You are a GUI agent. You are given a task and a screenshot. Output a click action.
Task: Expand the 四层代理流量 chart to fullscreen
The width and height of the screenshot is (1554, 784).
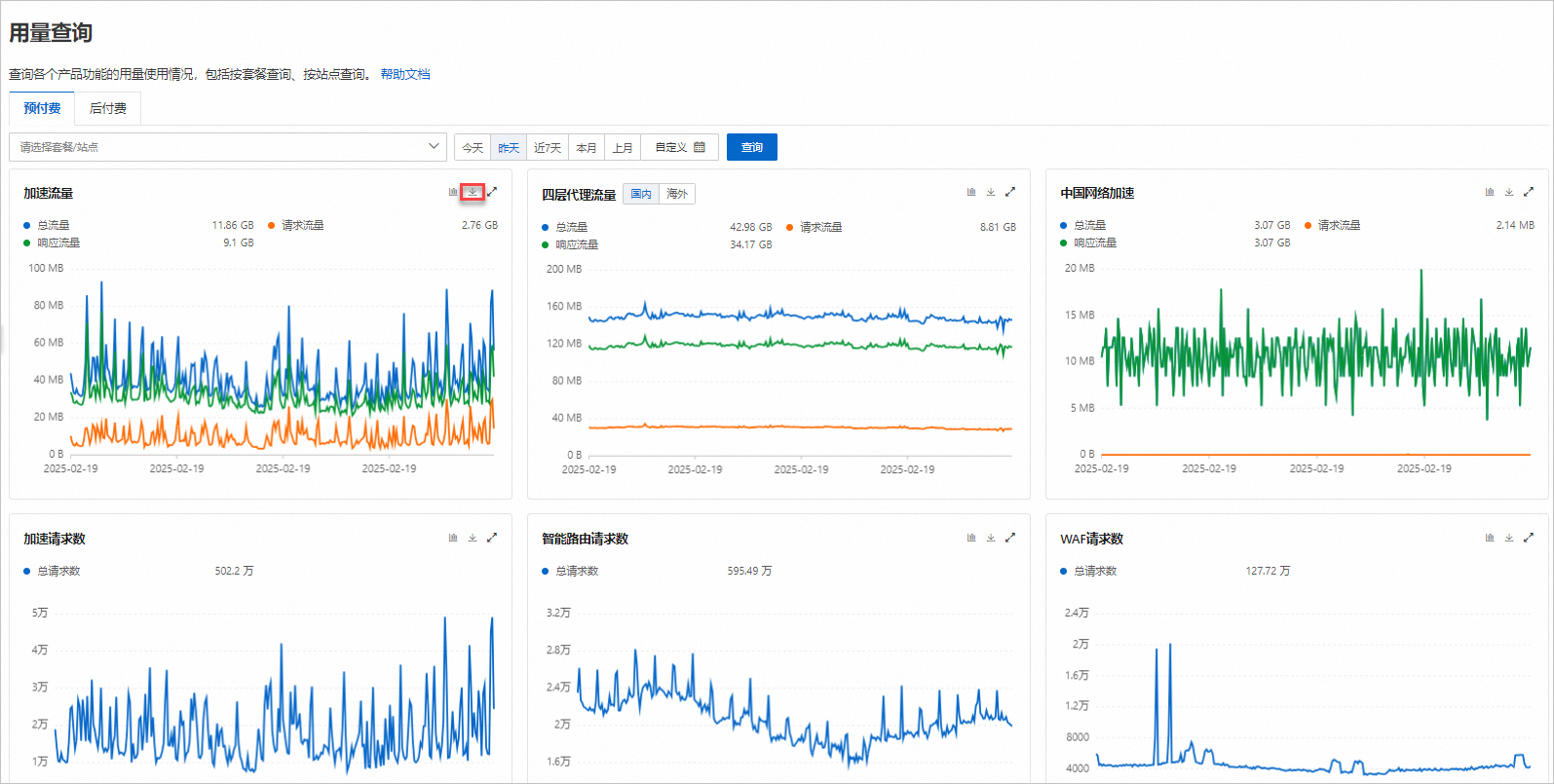click(x=1010, y=192)
